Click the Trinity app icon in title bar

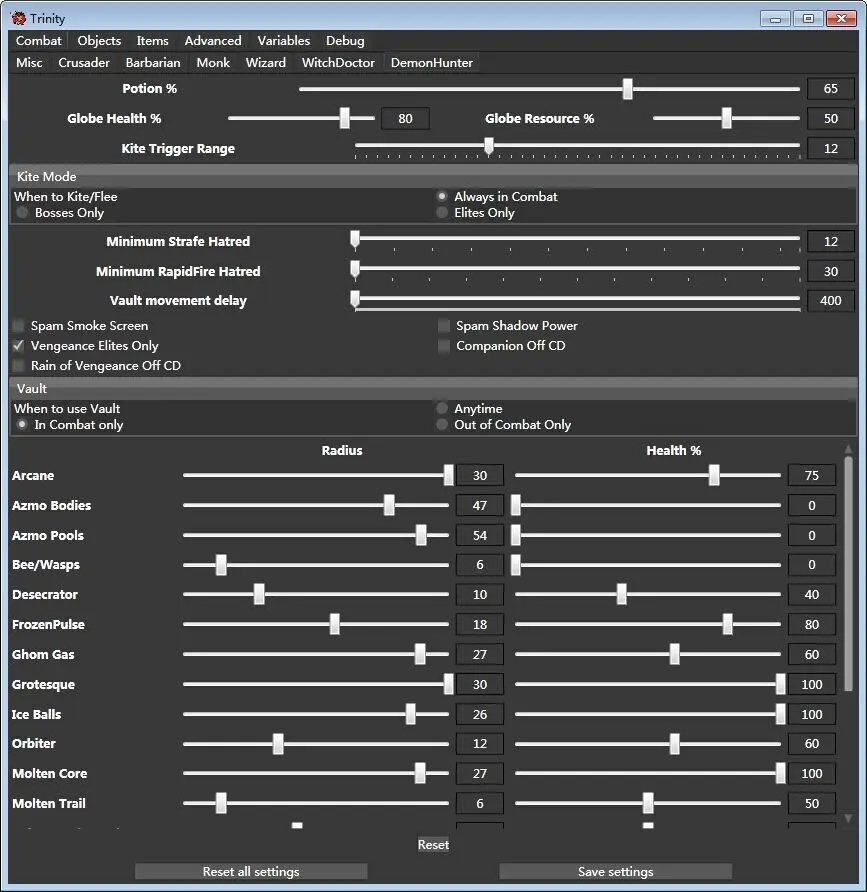(x=18, y=18)
